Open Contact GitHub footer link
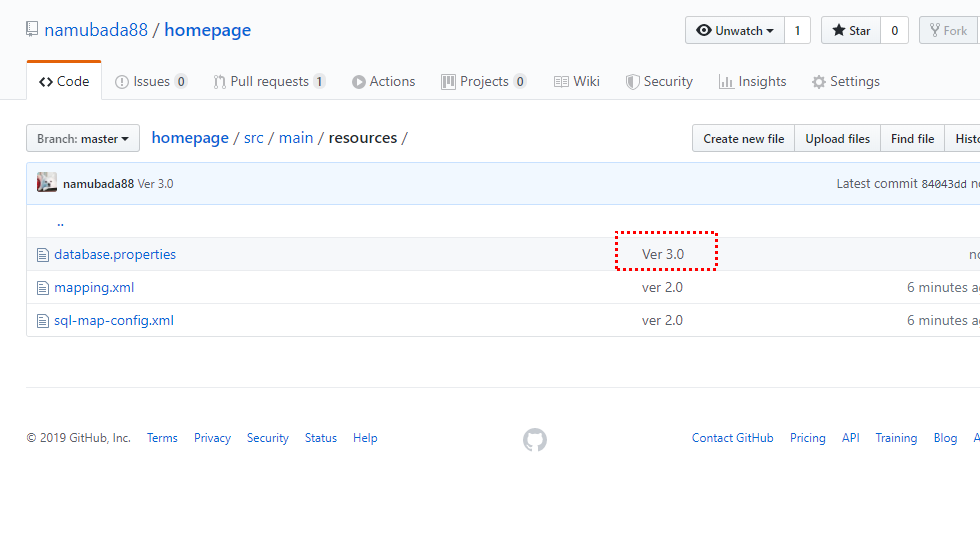The height and width of the screenshot is (560, 980). pyautogui.click(x=732, y=438)
